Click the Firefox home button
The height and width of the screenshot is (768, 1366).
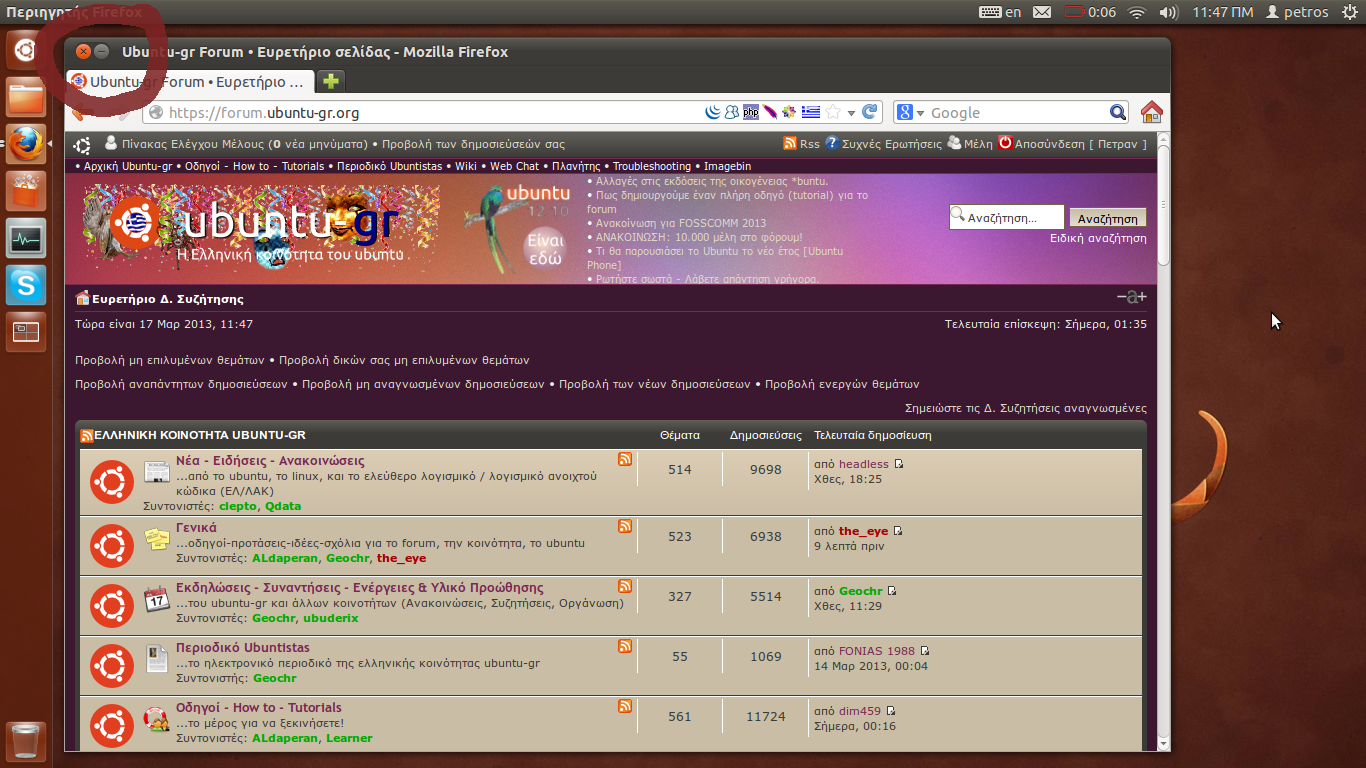tap(1151, 112)
